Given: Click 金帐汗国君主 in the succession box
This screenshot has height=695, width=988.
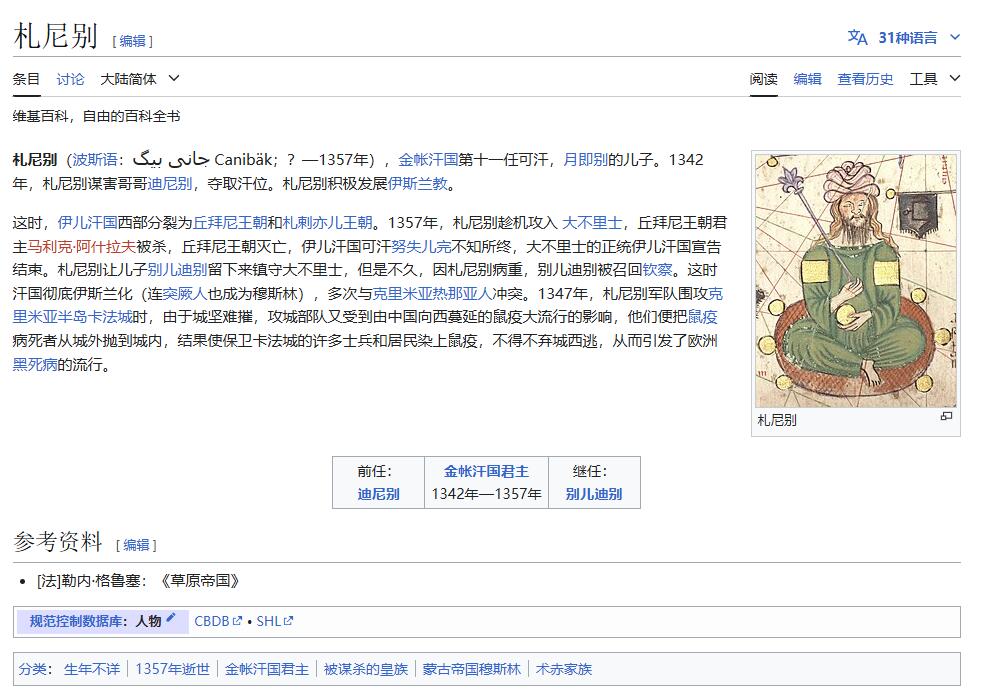Looking at the screenshot, I should point(486,471).
